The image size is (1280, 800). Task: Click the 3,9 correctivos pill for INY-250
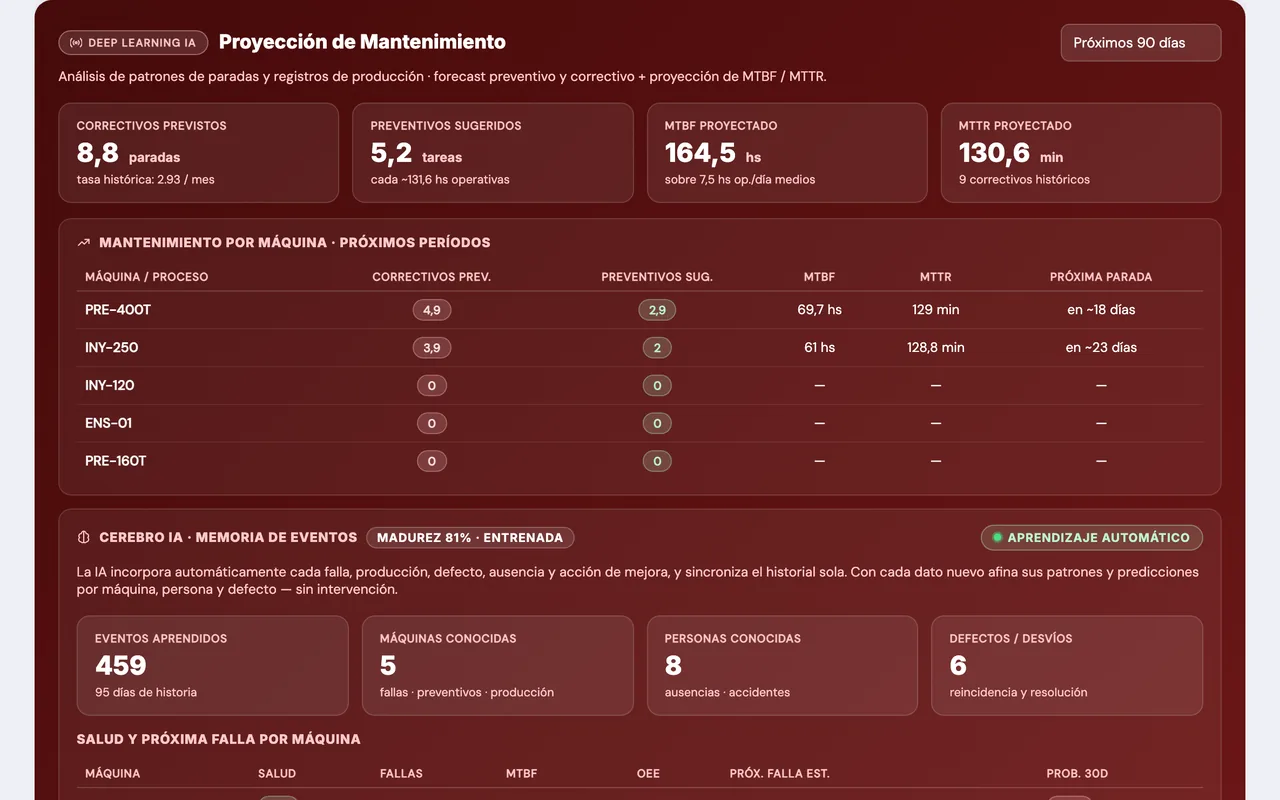pyautogui.click(x=432, y=348)
